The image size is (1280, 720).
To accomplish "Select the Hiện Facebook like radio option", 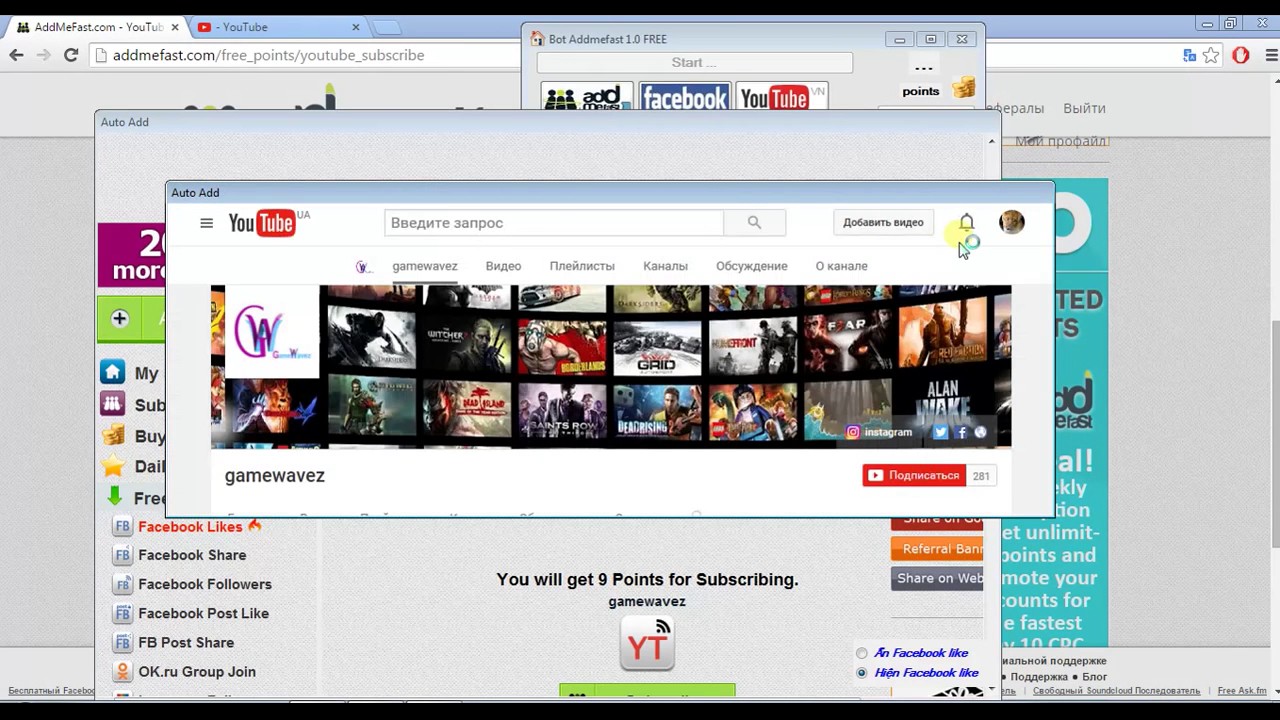I will (861, 673).
